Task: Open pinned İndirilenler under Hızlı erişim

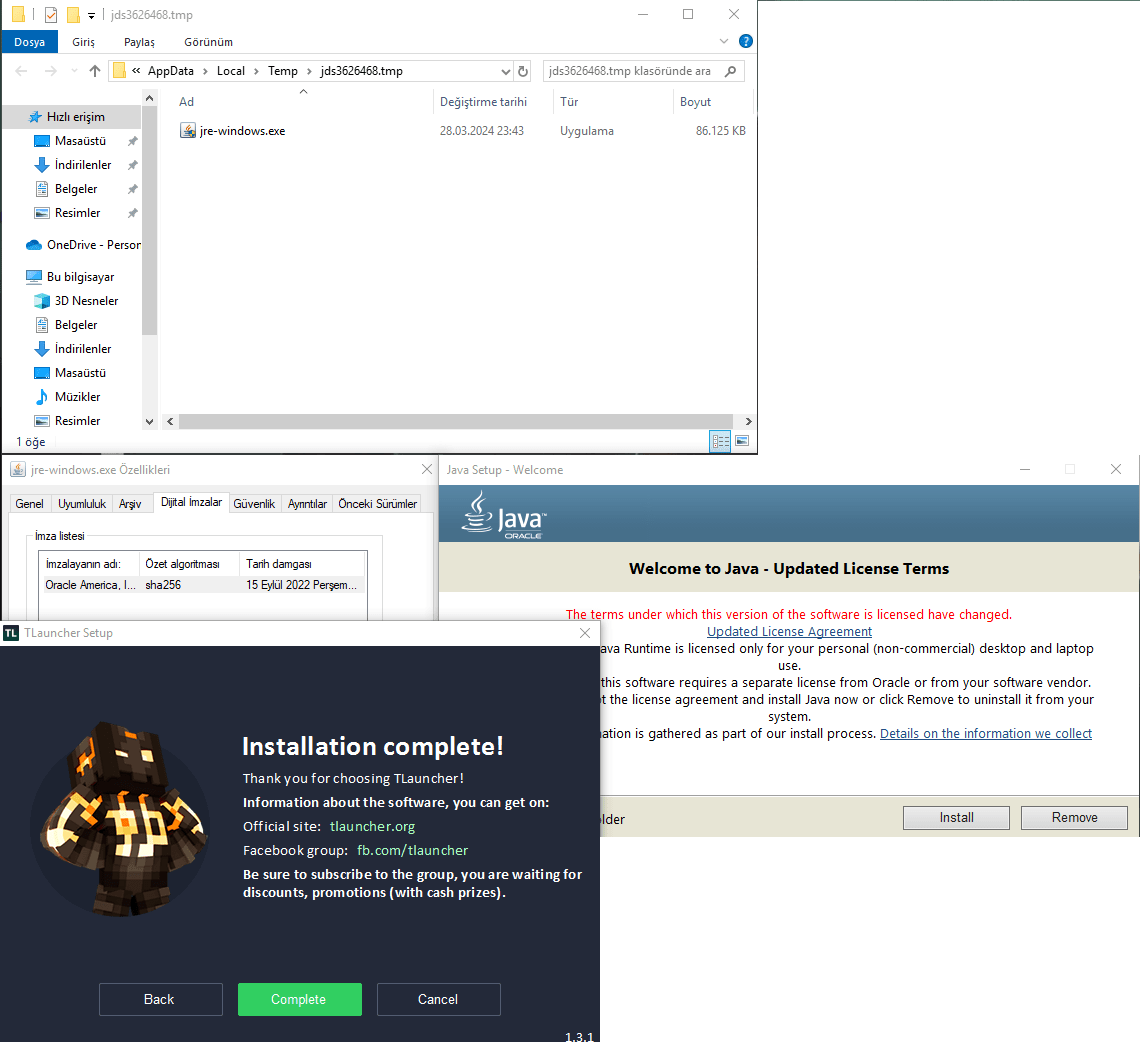Action: [x=83, y=165]
